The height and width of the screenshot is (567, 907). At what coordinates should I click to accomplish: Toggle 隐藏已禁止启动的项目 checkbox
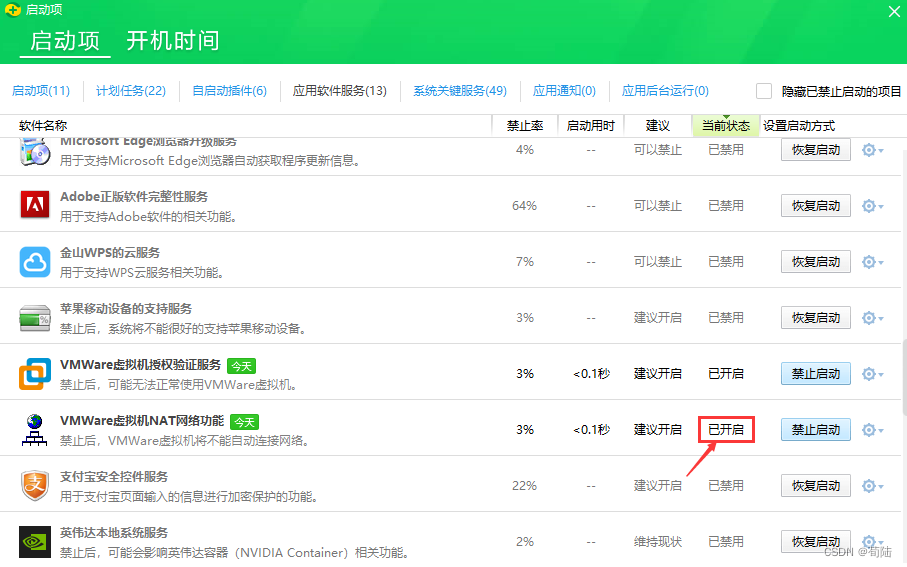click(x=764, y=91)
